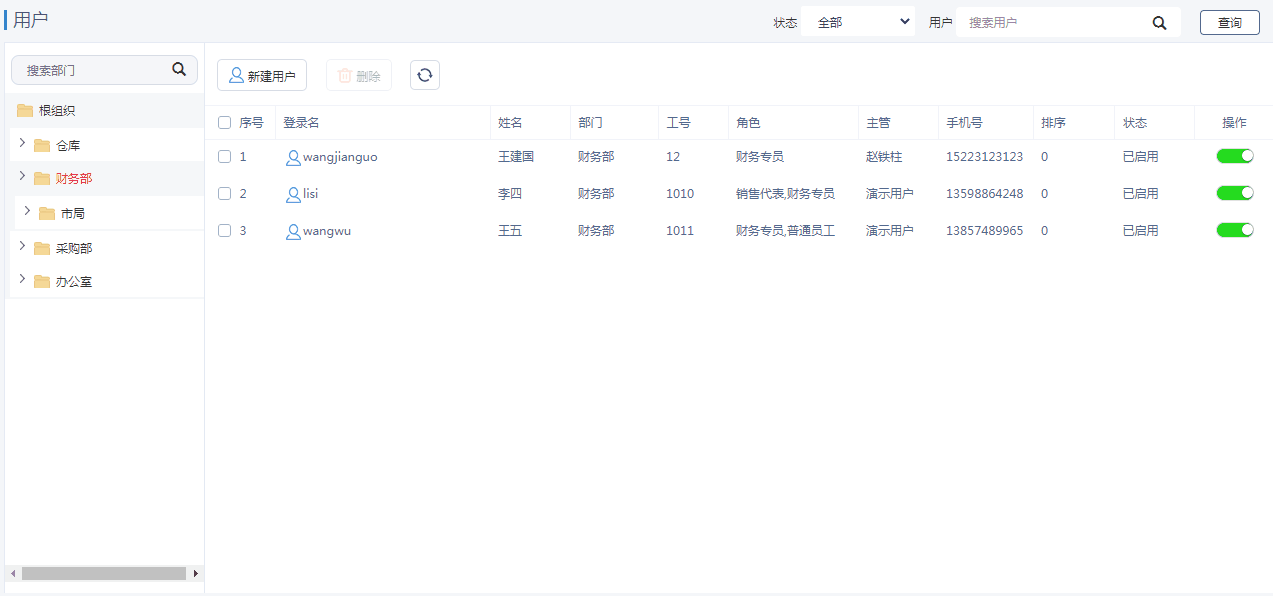
Task: Open the 状态 dropdown showing 全部
Action: point(858,22)
